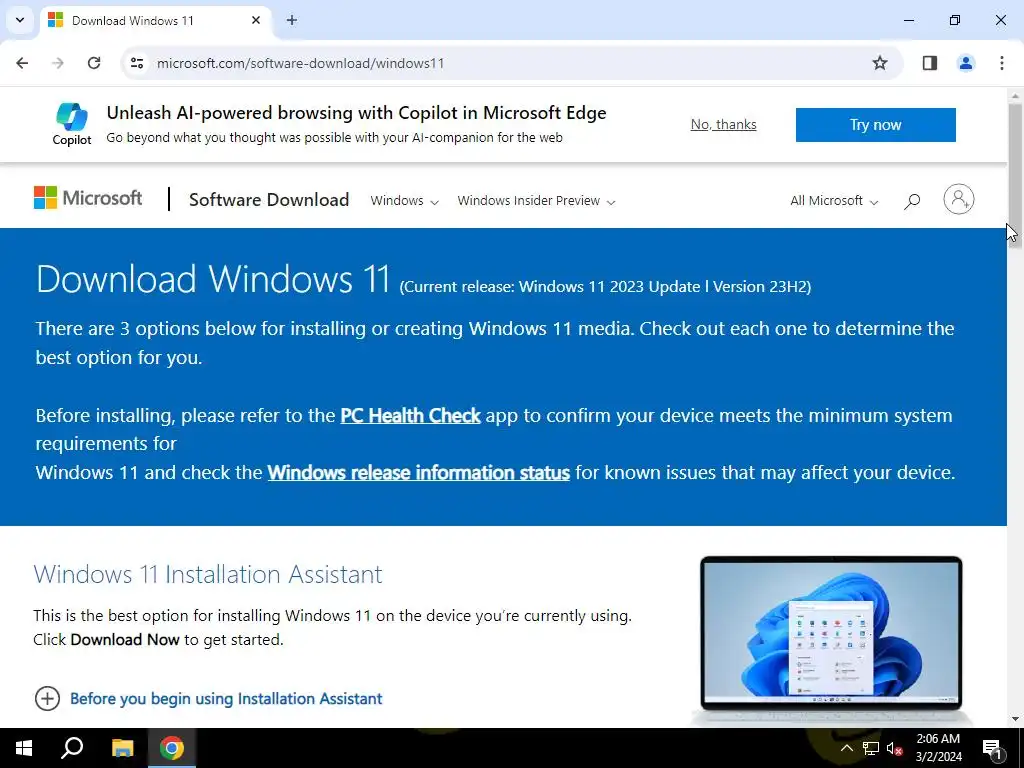The image size is (1024, 768).
Task: Open the tab search dropdown arrow
Action: (x=20, y=20)
